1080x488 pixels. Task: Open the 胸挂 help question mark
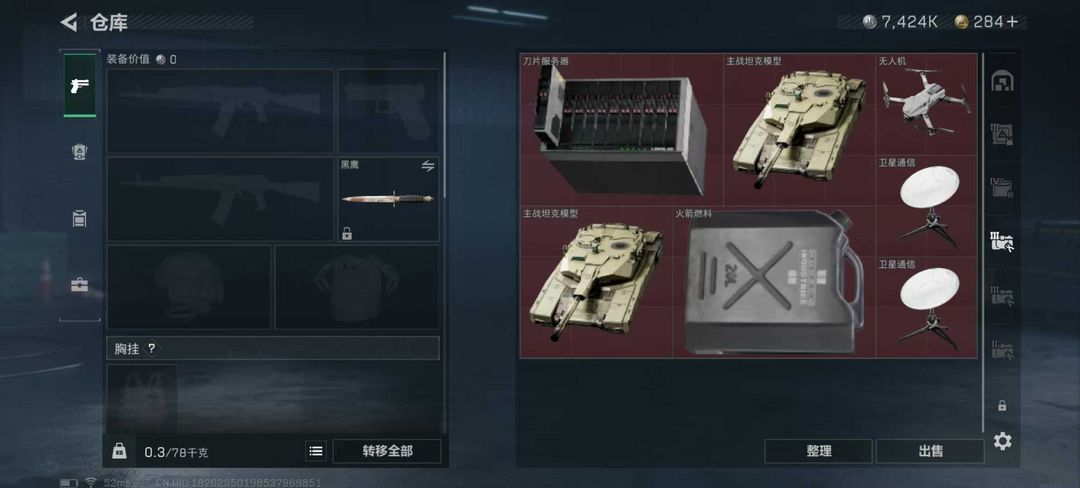(x=152, y=349)
